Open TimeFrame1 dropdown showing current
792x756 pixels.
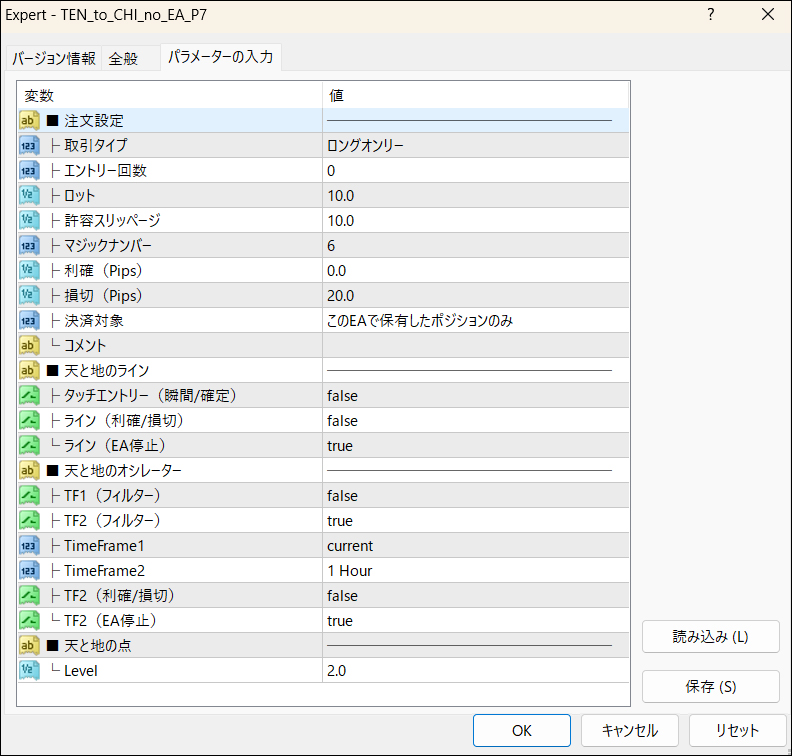click(475, 545)
